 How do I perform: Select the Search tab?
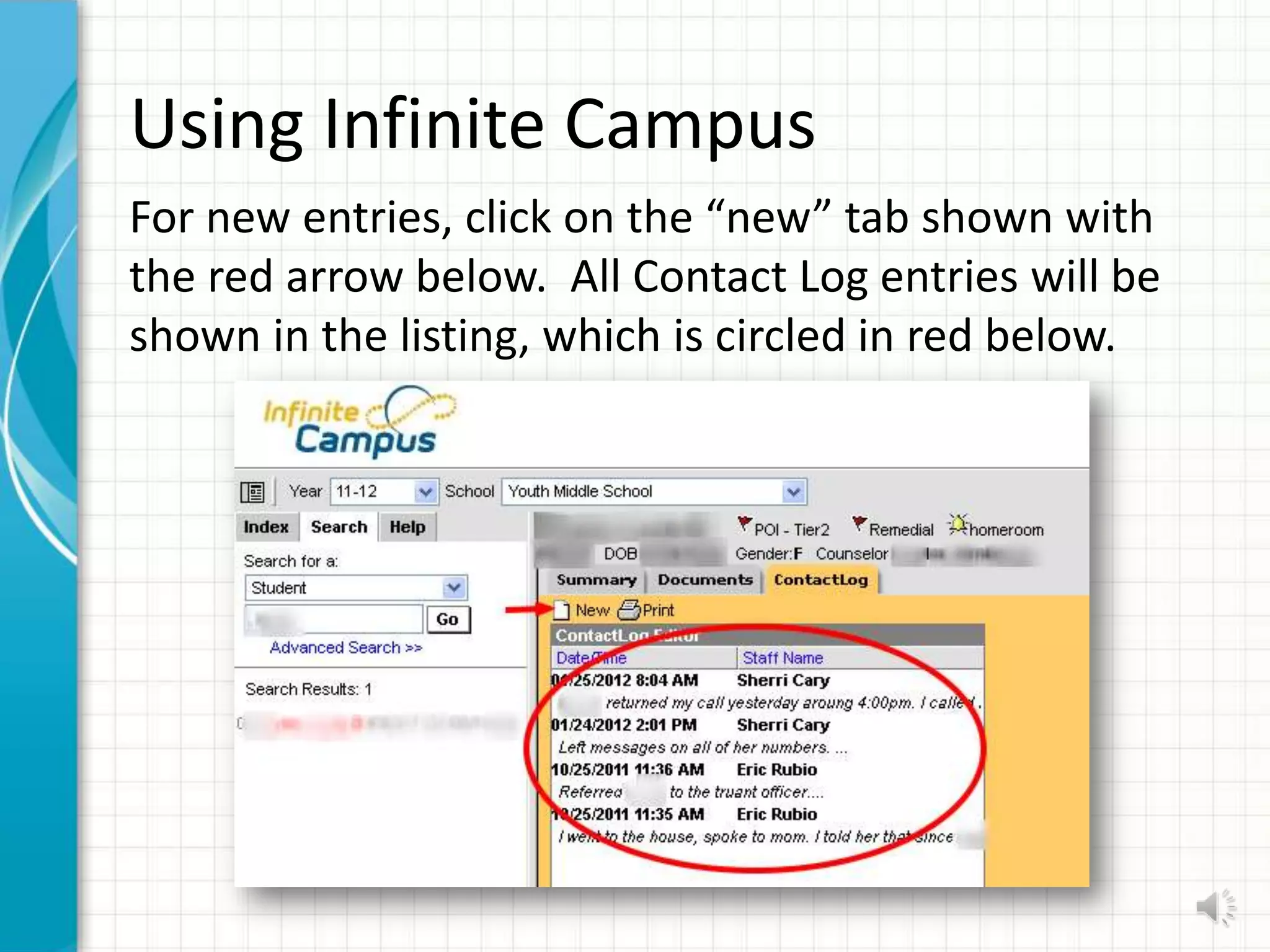click(x=339, y=527)
